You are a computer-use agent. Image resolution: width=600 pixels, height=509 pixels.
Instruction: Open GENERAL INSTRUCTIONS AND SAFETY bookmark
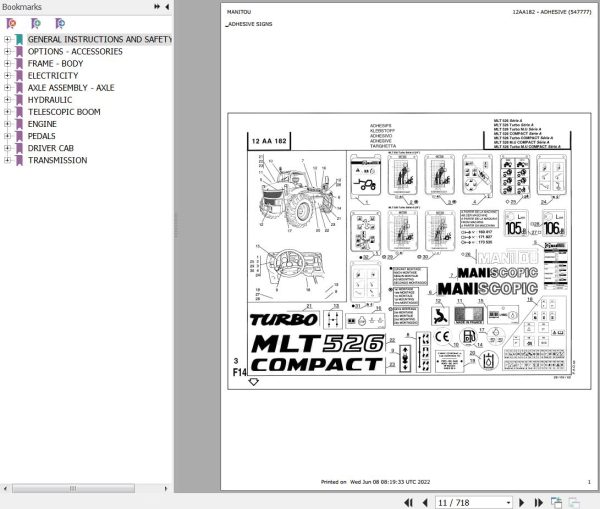(99, 39)
